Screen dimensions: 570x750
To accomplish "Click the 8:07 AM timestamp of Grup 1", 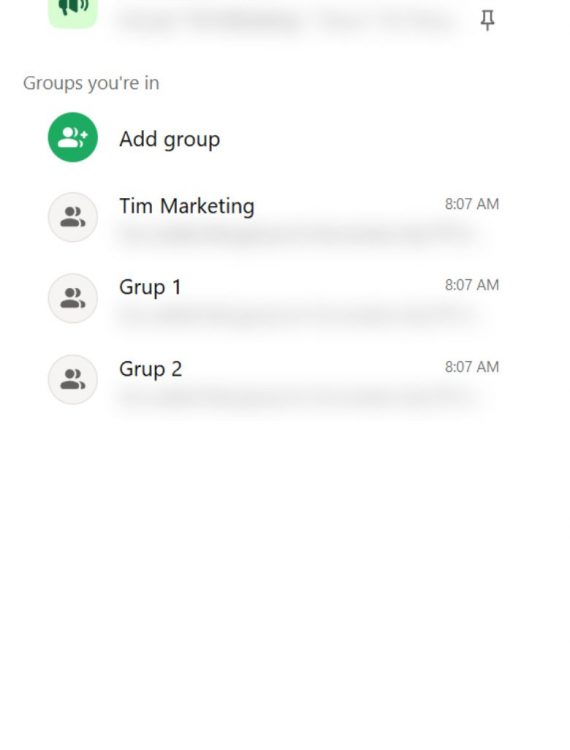I will [472, 285].
